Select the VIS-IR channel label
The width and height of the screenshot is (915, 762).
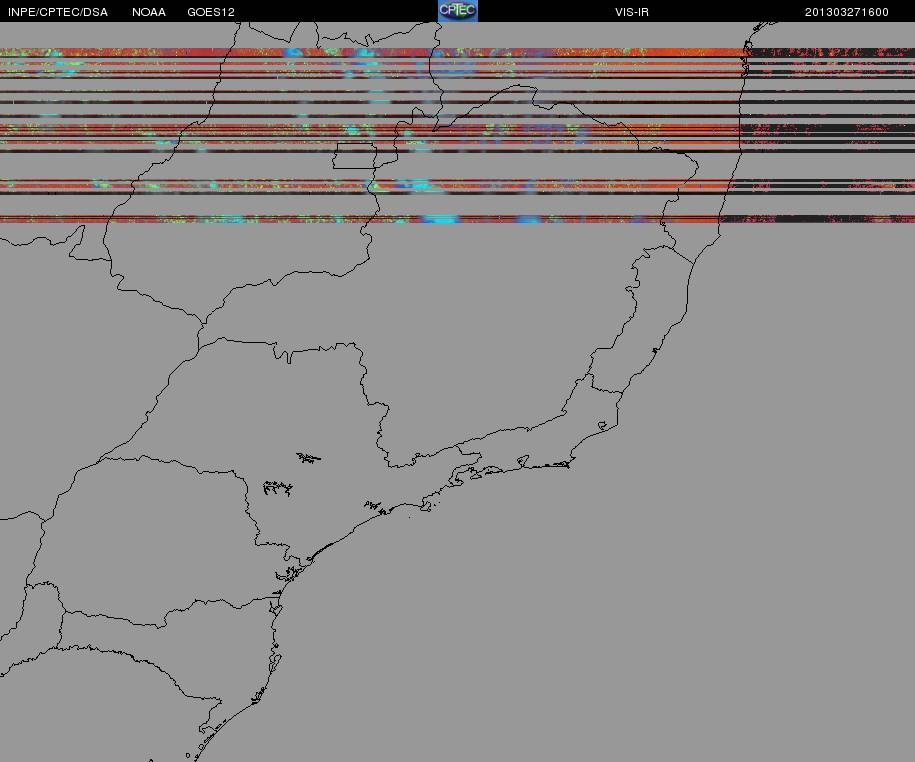(632, 12)
